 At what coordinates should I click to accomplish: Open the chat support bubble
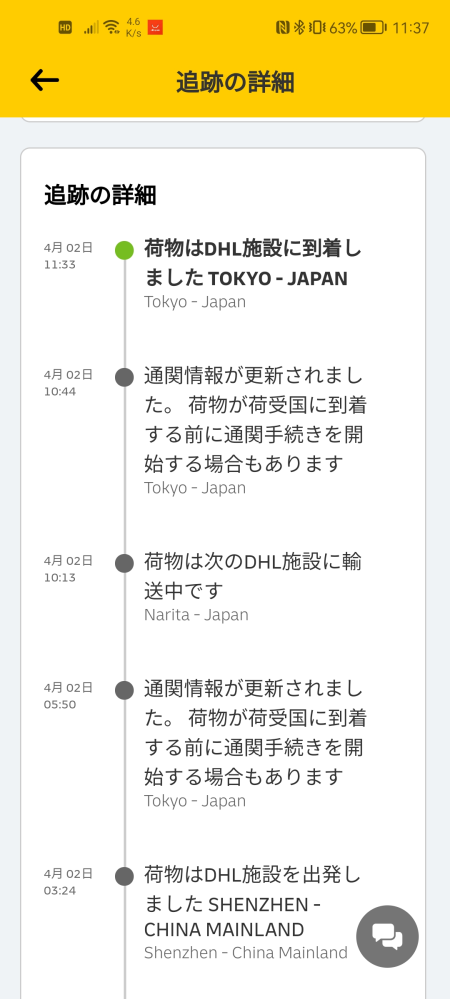(x=388, y=937)
